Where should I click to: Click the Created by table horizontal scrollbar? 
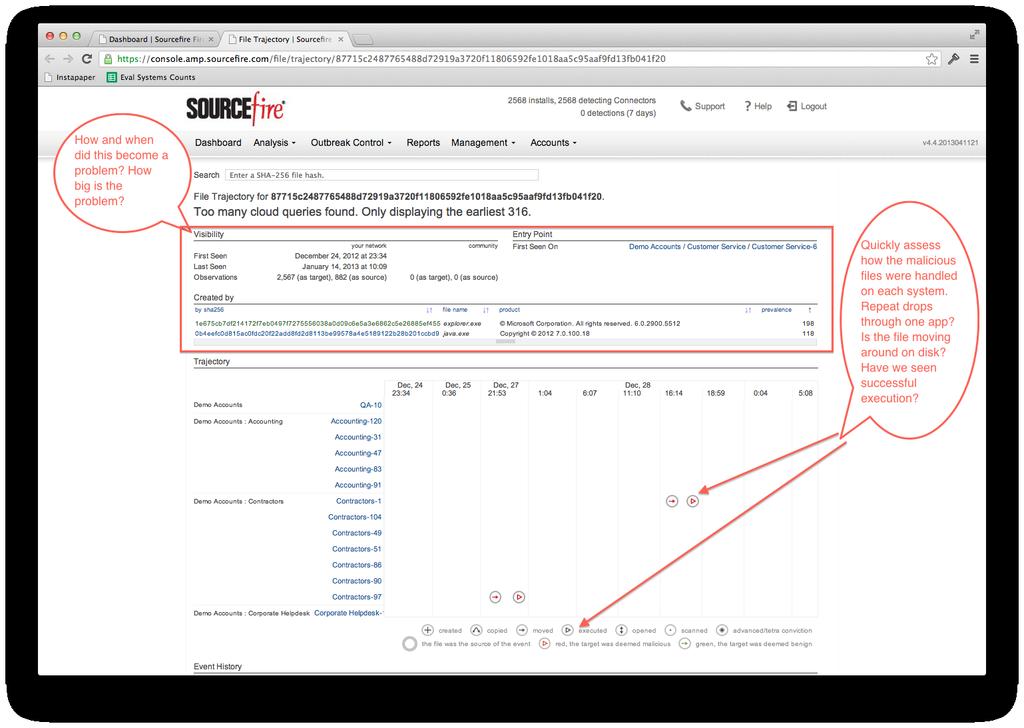tap(505, 341)
